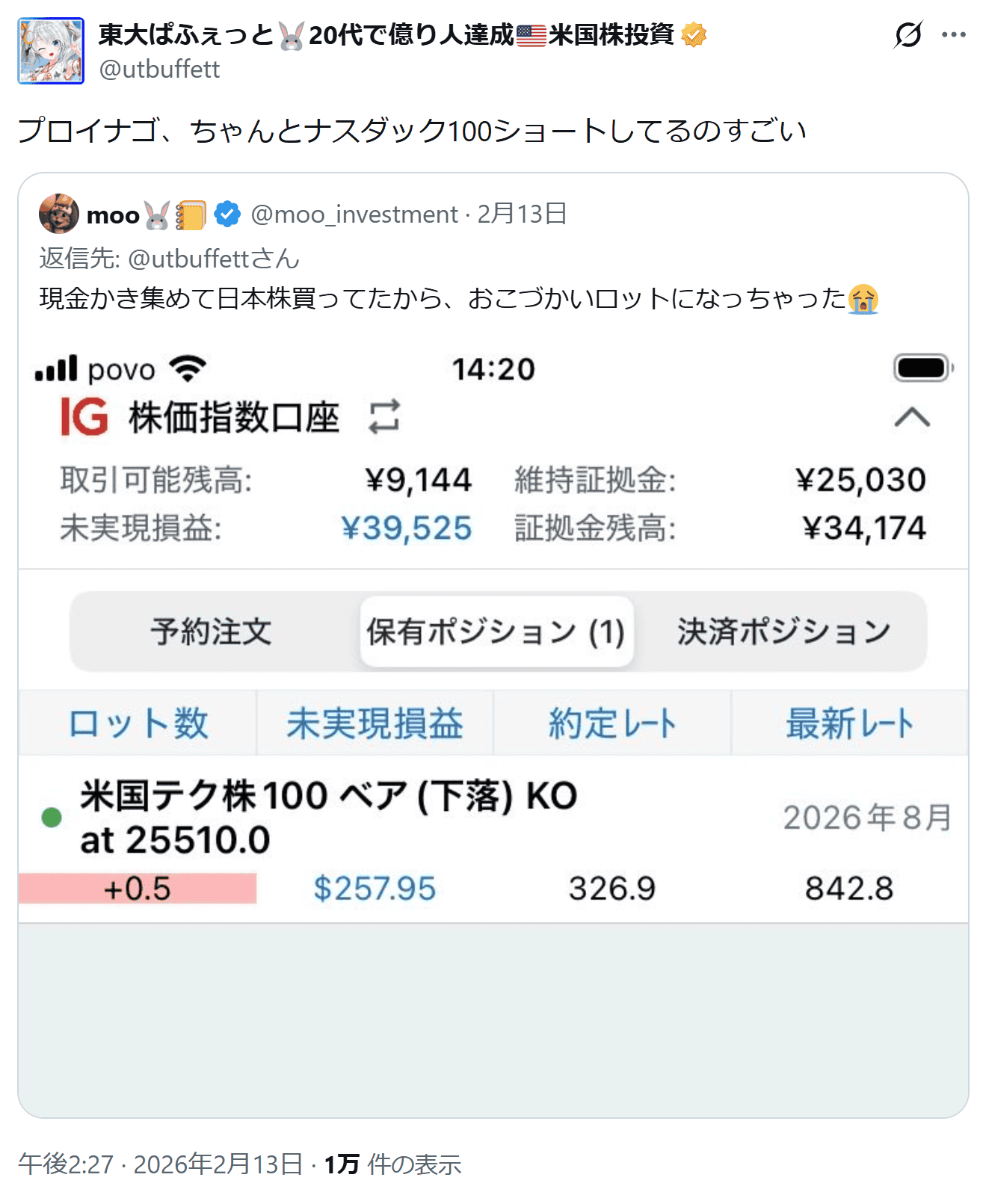Open the post timestamp 午後2:27 link
The height and width of the screenshot is (1204, 986).
[66, 1164]
